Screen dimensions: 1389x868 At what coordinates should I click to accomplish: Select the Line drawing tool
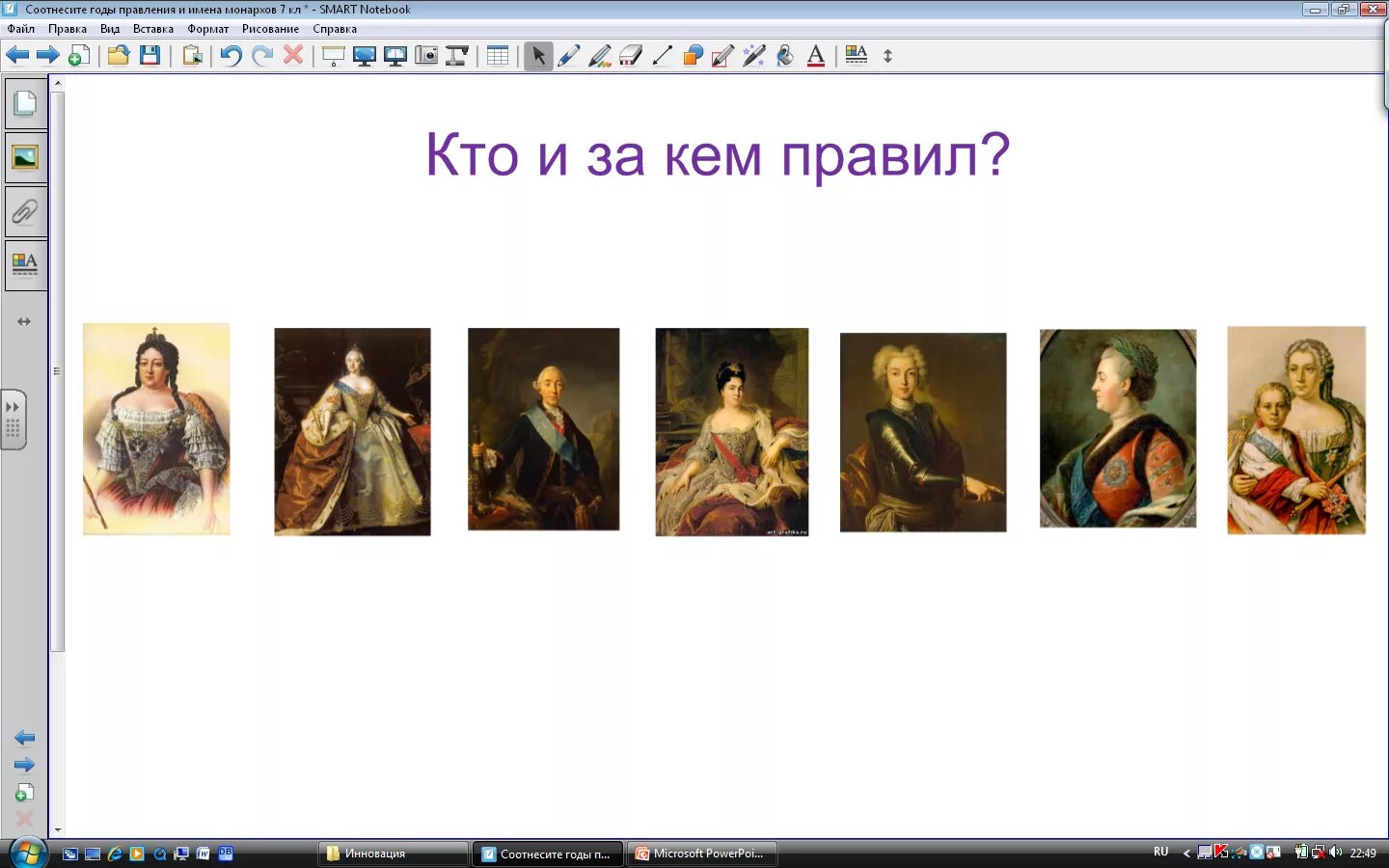[x=662, y=55]
